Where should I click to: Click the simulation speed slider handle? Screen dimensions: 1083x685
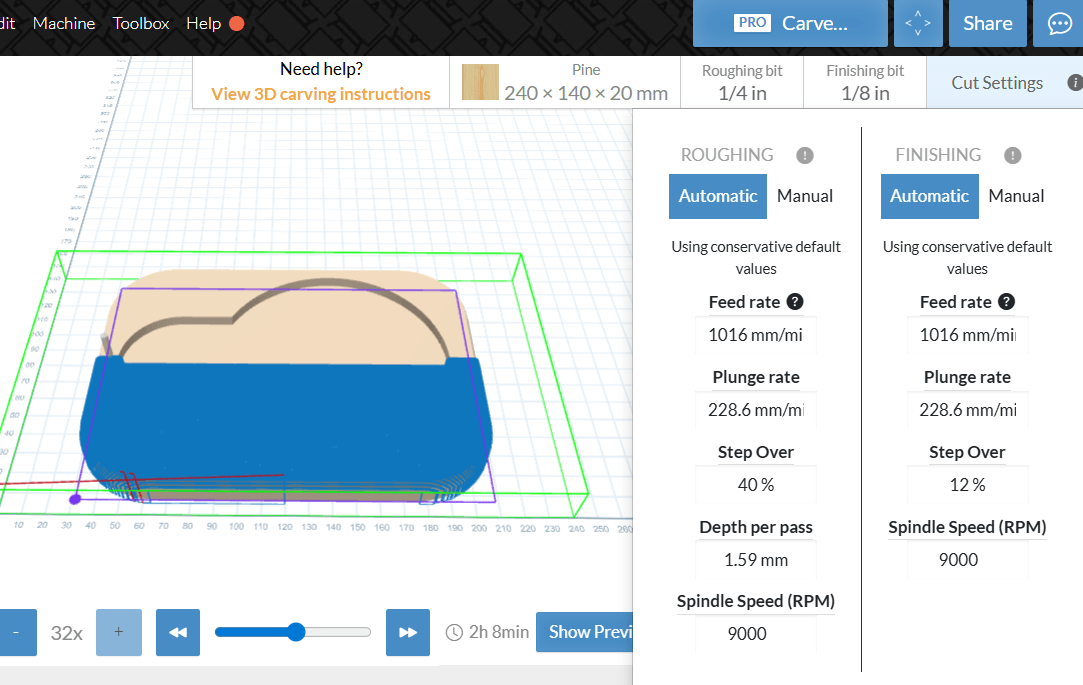pyautogui.click(x=296, y=631)
